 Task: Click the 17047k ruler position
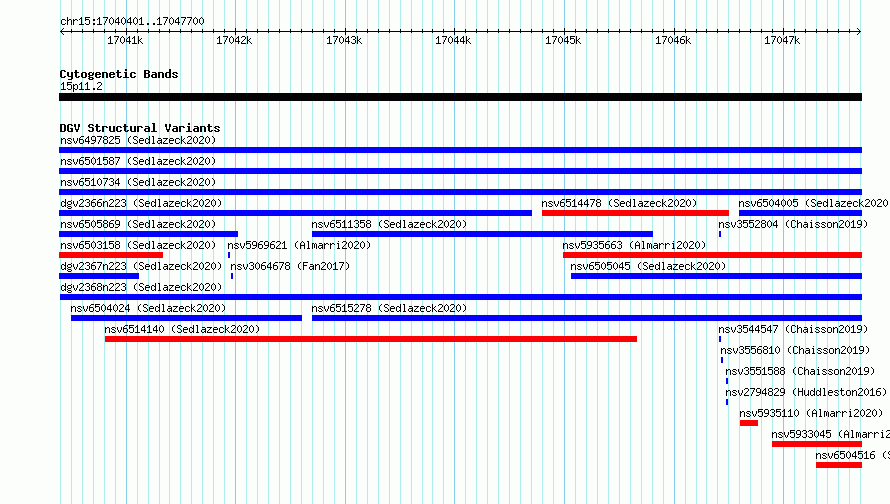[x=782, y=40]
